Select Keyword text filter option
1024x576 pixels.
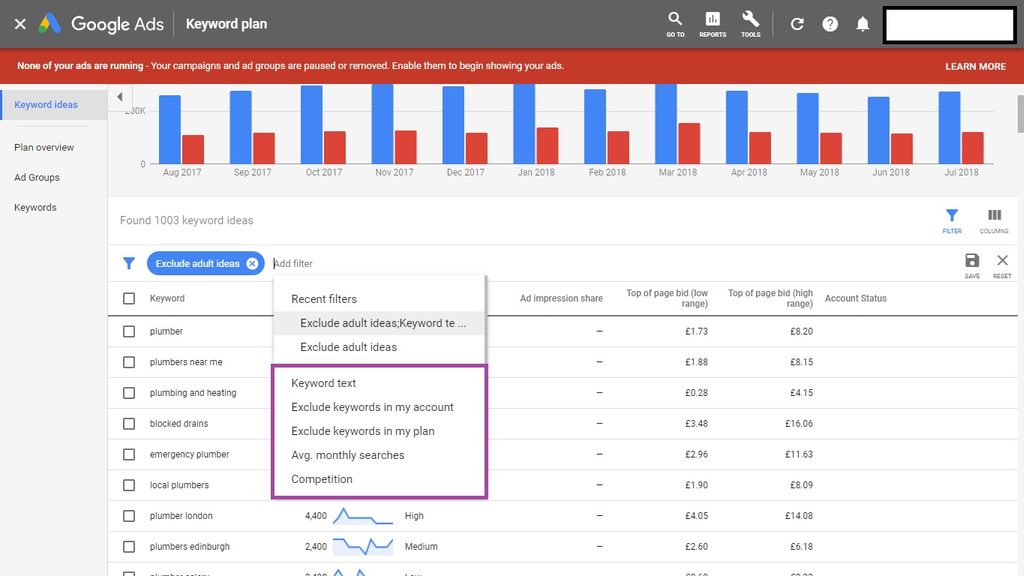click(323, 383)
